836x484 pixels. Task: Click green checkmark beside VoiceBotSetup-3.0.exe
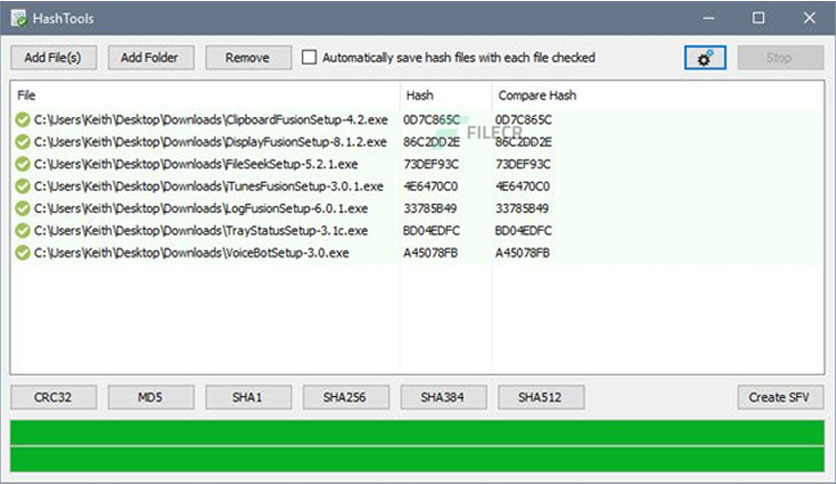(22, 253)
